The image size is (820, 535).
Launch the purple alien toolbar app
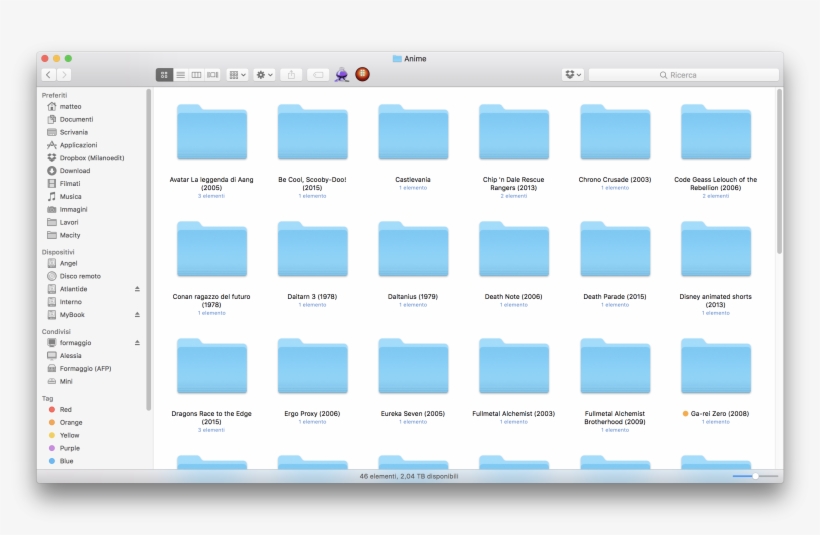[341, 75]
